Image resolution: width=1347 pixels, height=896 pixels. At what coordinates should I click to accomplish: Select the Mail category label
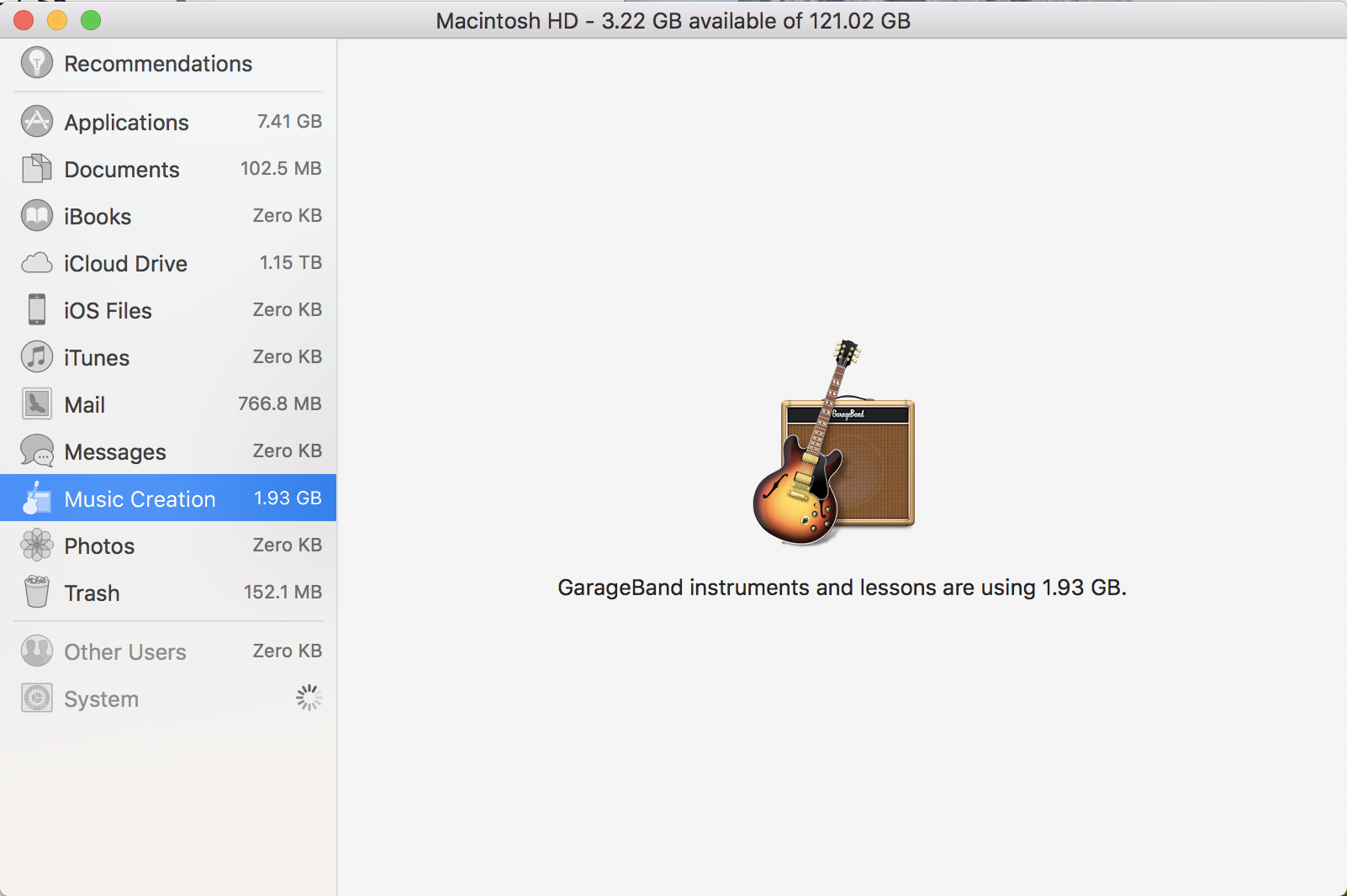click(x=85, y=405)
